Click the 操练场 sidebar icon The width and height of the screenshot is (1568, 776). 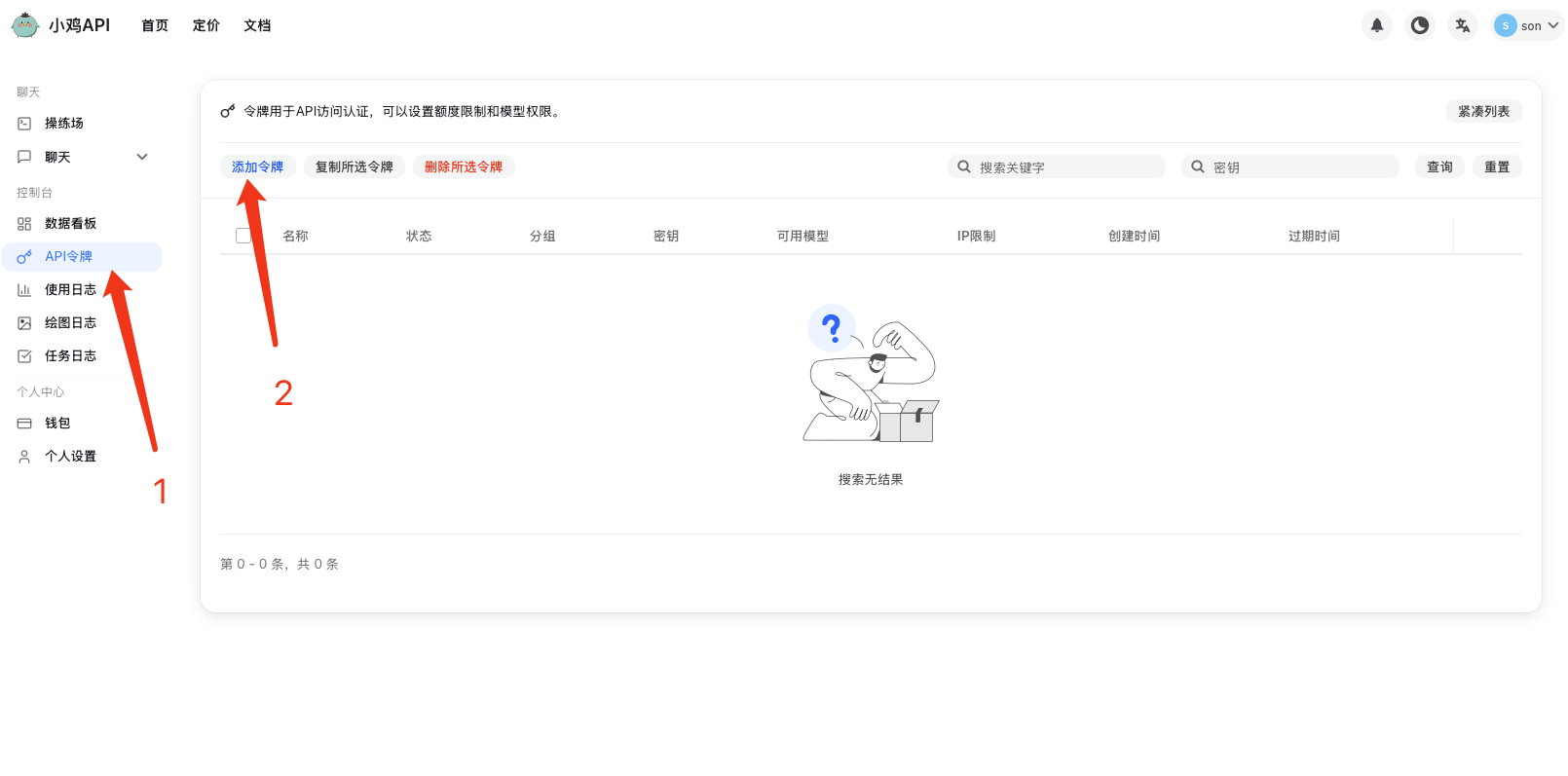(x=24, y=124)
